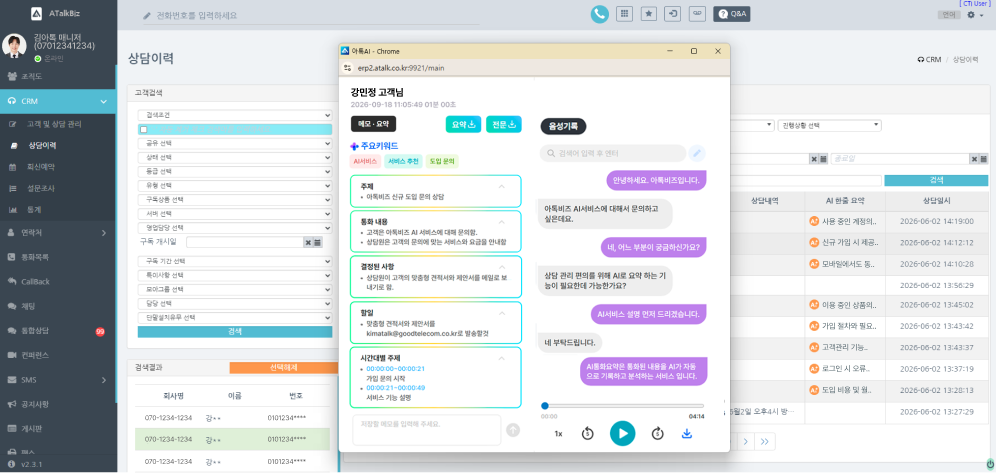Open the Q&A help button
Image resolution: width=996 pixels, height=473 pixels.
click(732, 13)
